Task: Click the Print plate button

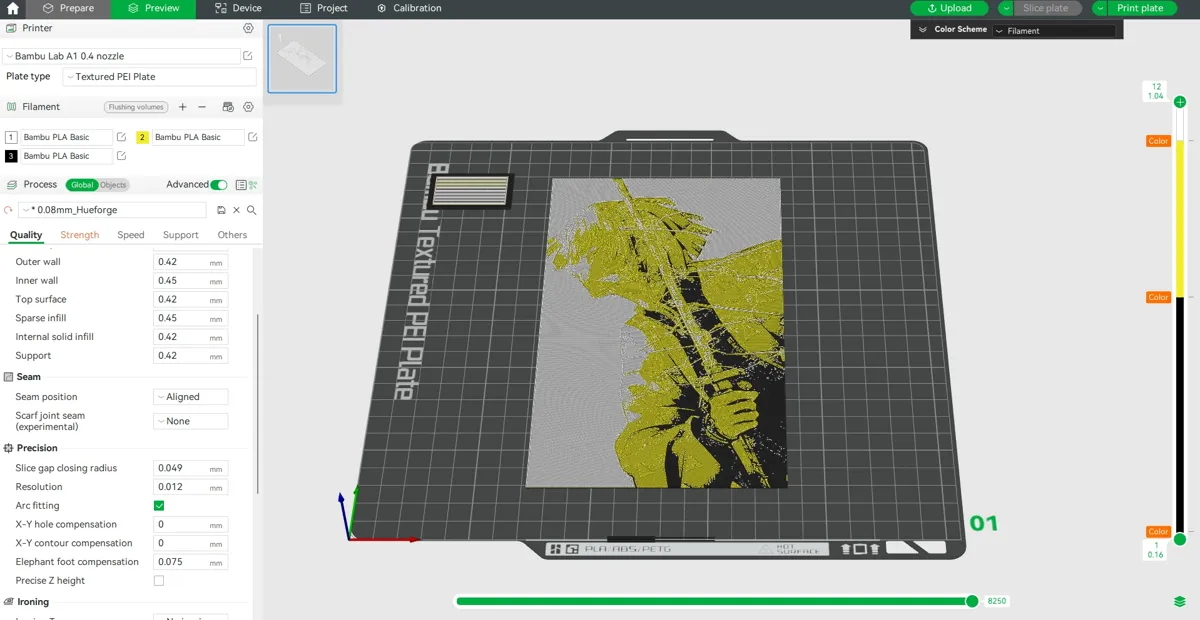Action: [1143, 8]
